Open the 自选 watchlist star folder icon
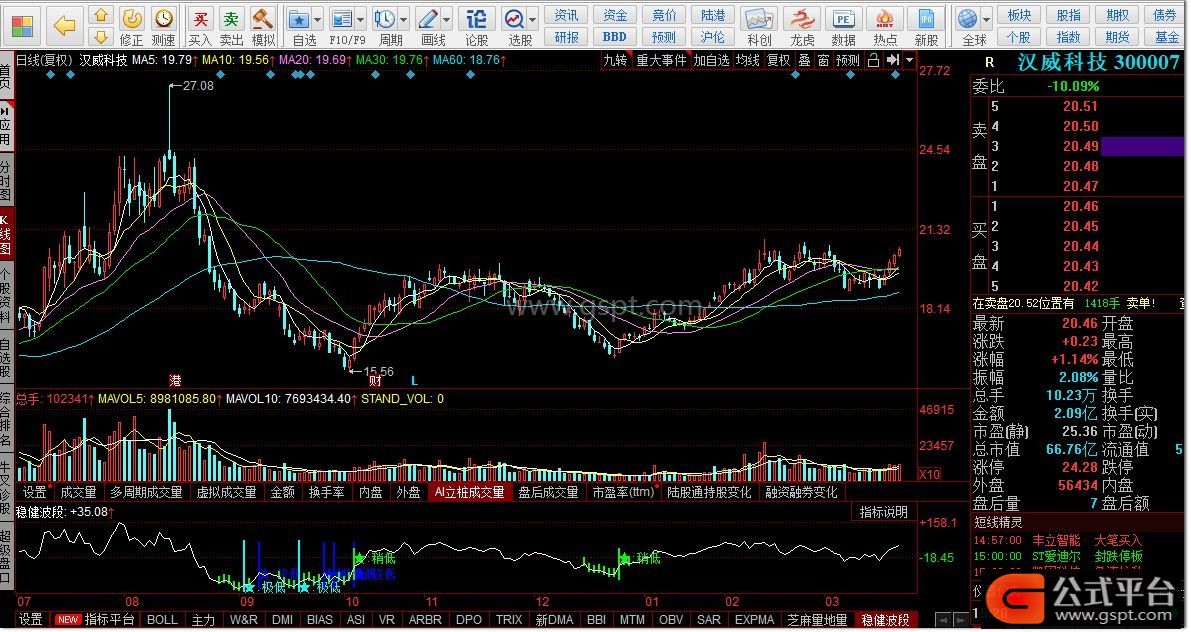The height and width of the screenshot is (632, 1191). point(299,18)
